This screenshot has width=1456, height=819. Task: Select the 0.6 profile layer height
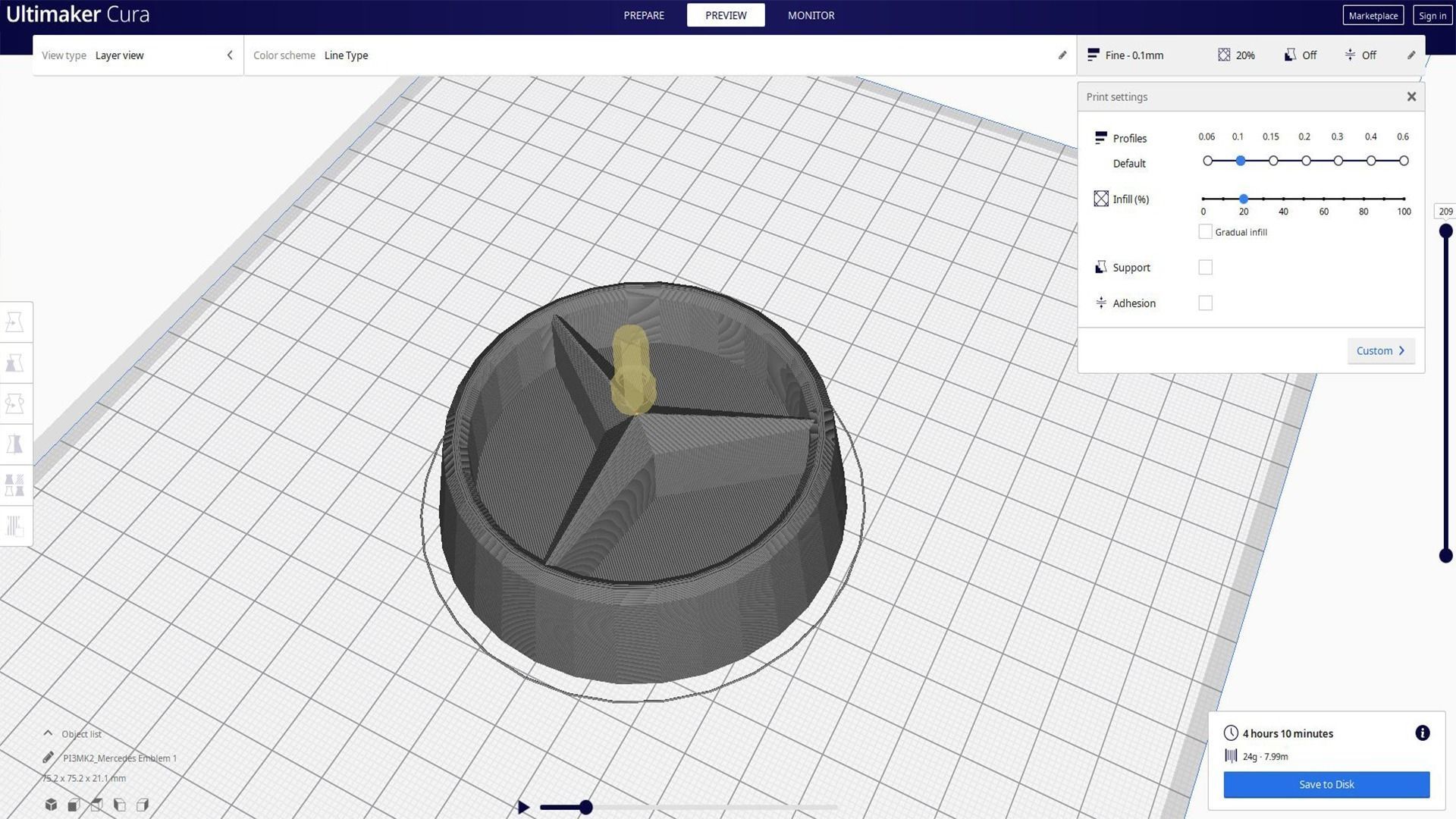[1404, 161]
